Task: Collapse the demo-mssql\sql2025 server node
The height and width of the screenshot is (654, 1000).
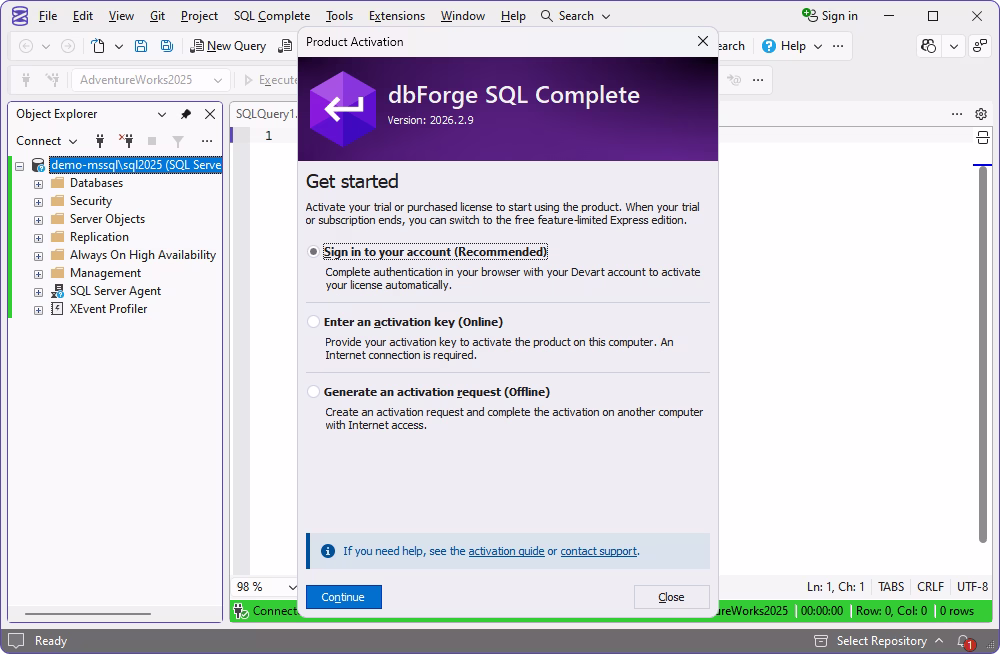Action: 20,166
